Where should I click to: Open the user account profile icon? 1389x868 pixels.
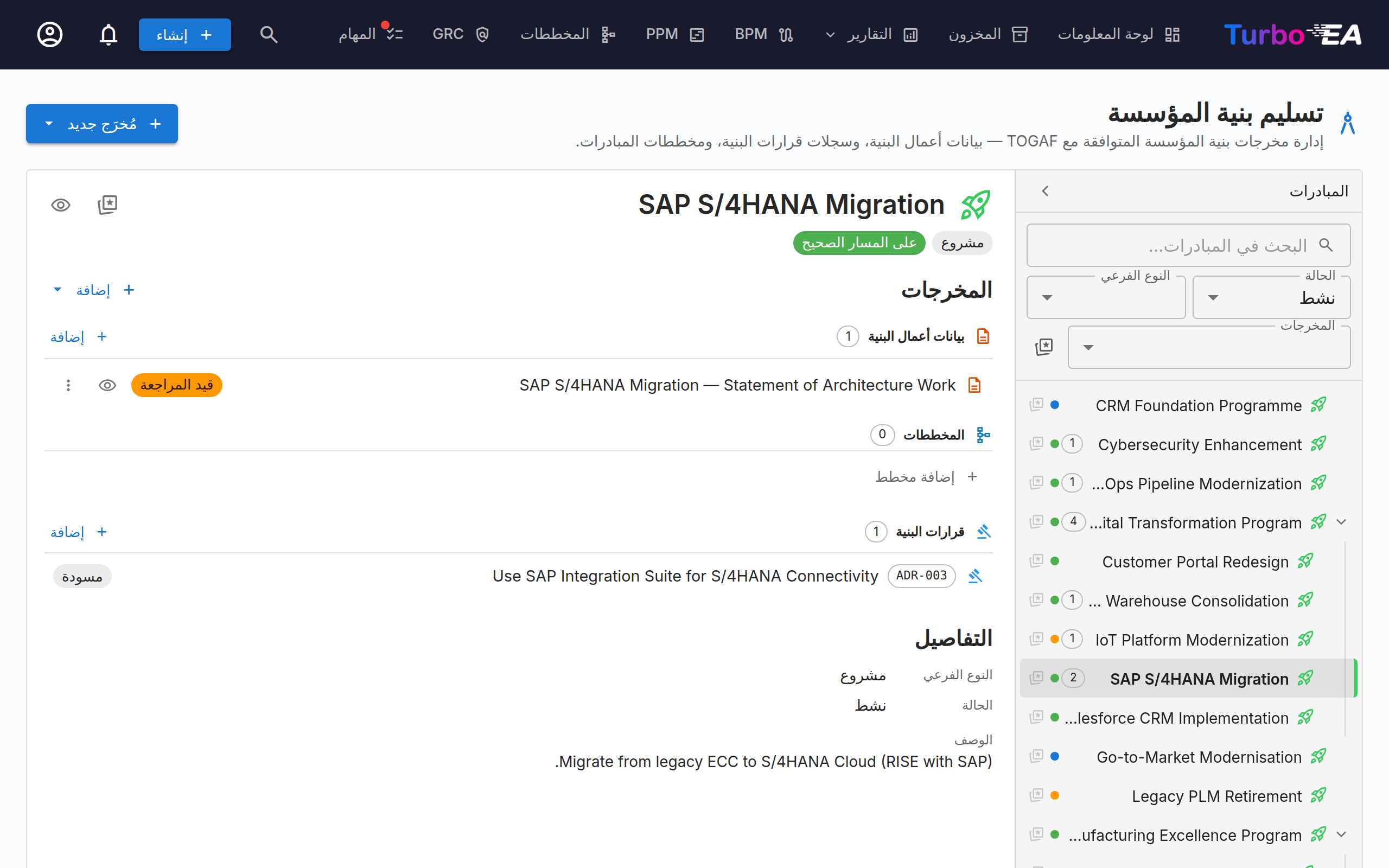point(50,34)
